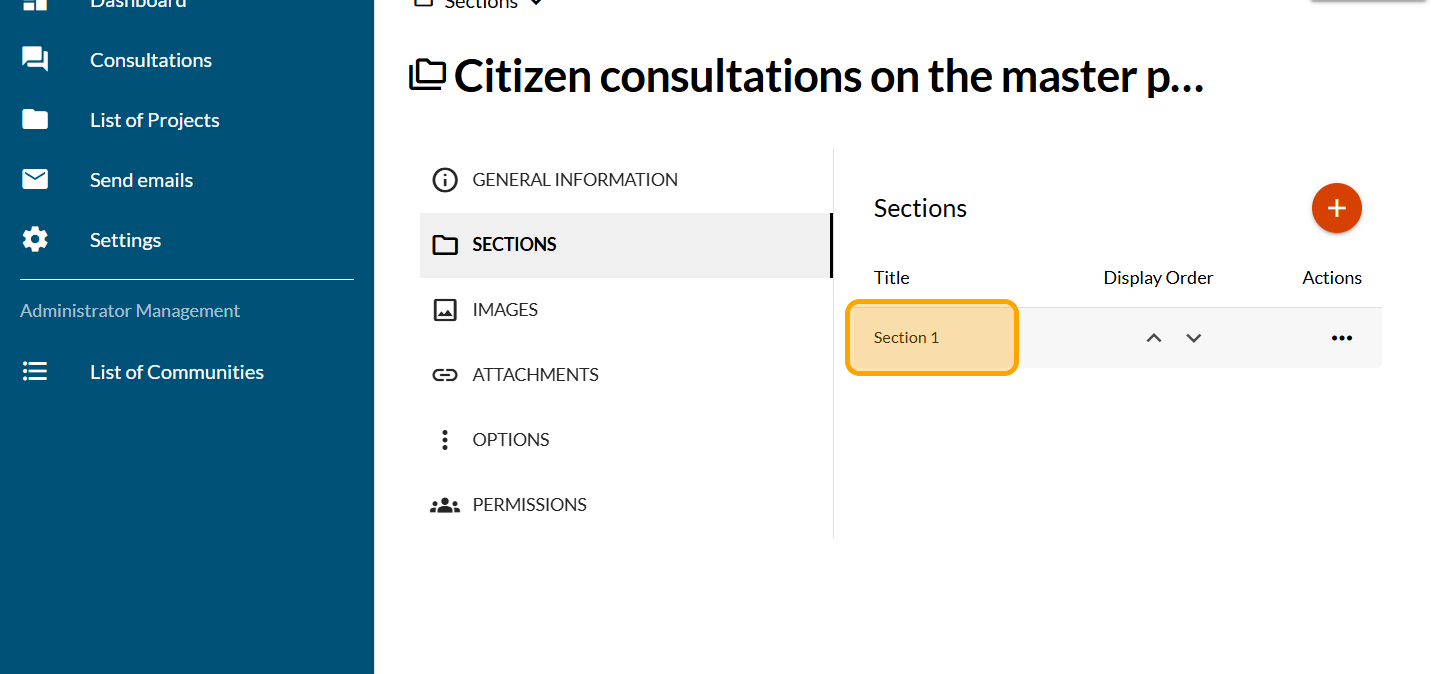Open List of Communities from sidebar
The width and height of the screenshot is (1447, 674).
click(x=177, y=372)
